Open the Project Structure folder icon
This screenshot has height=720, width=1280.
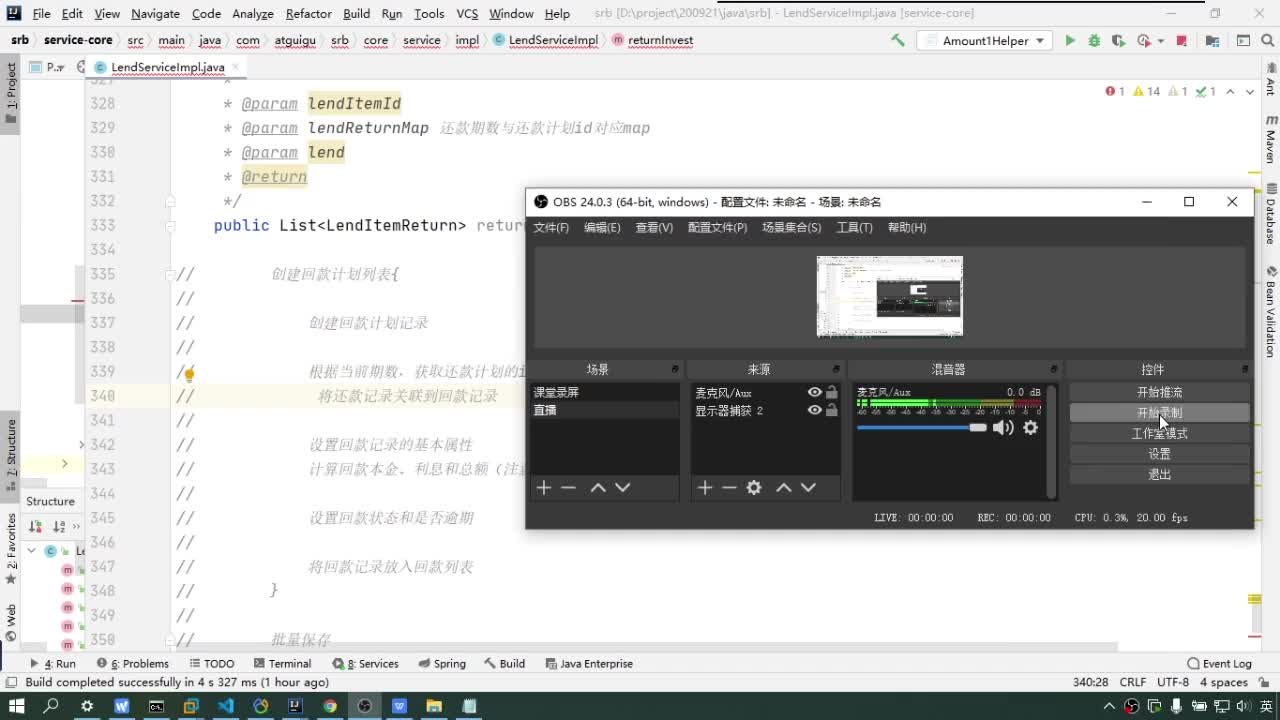[1212, 41]
